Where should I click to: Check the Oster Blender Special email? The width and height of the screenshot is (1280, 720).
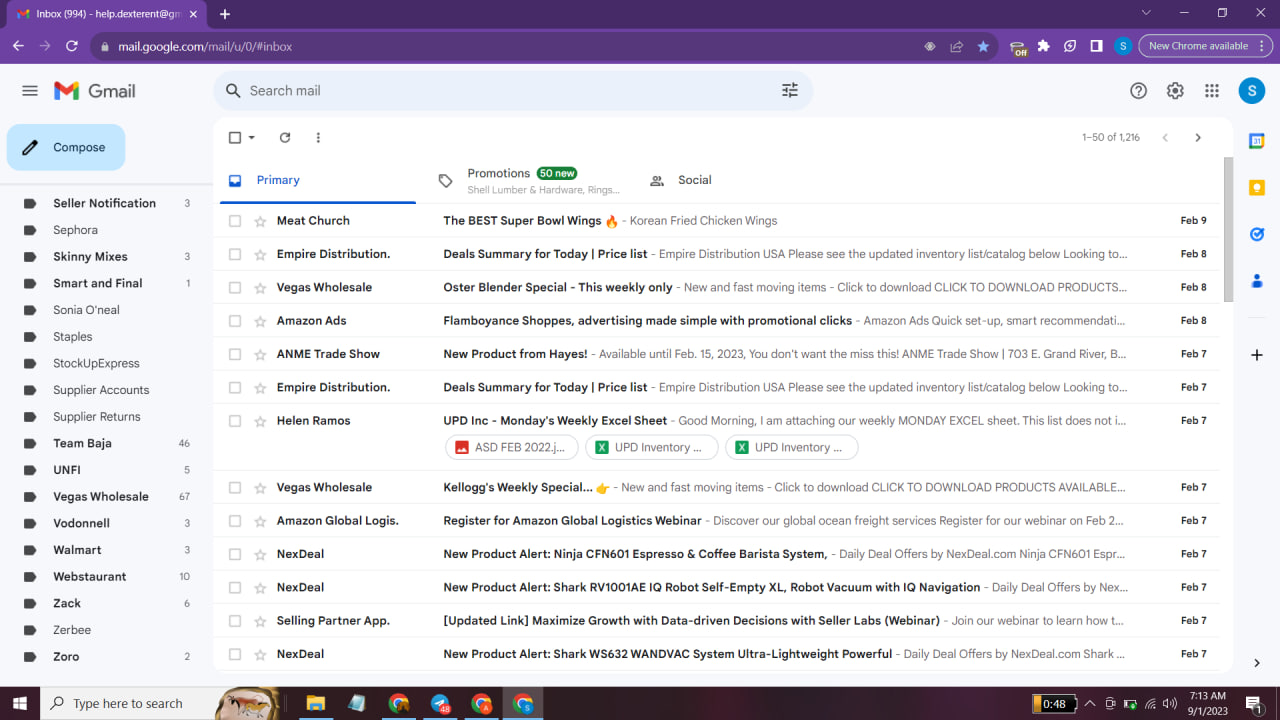[x=235, y=288]
